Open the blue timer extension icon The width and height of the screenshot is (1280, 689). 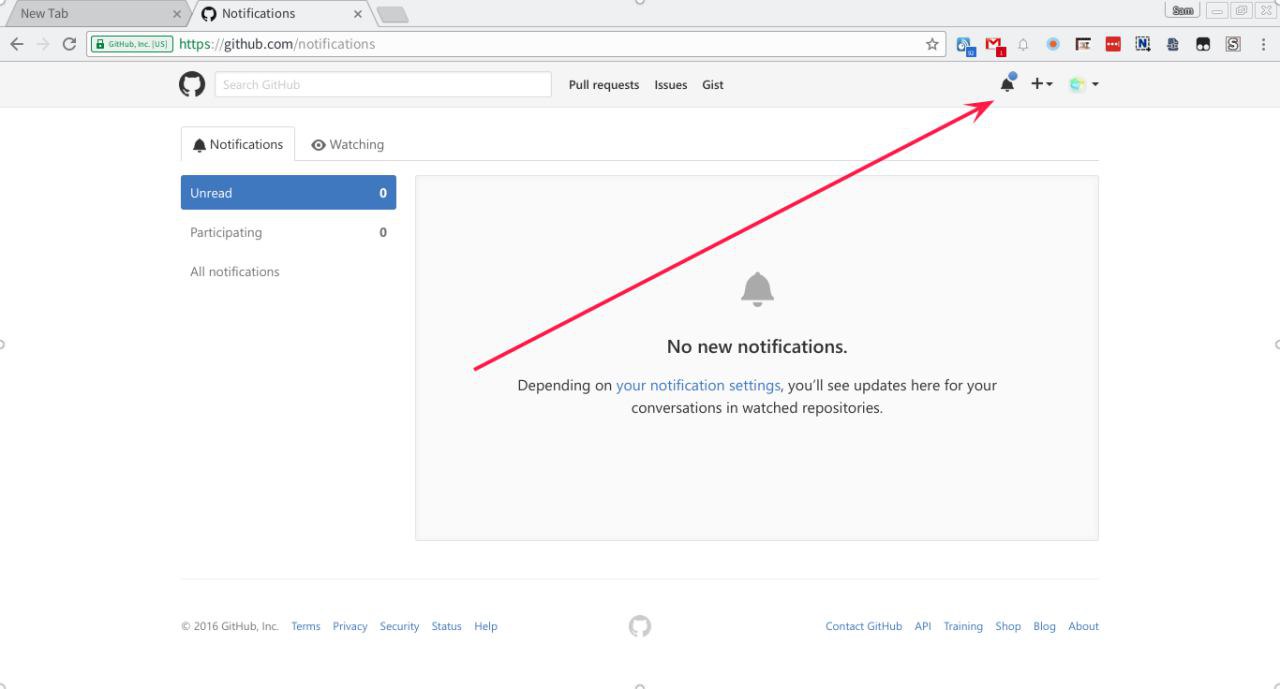tap(965, 45)
